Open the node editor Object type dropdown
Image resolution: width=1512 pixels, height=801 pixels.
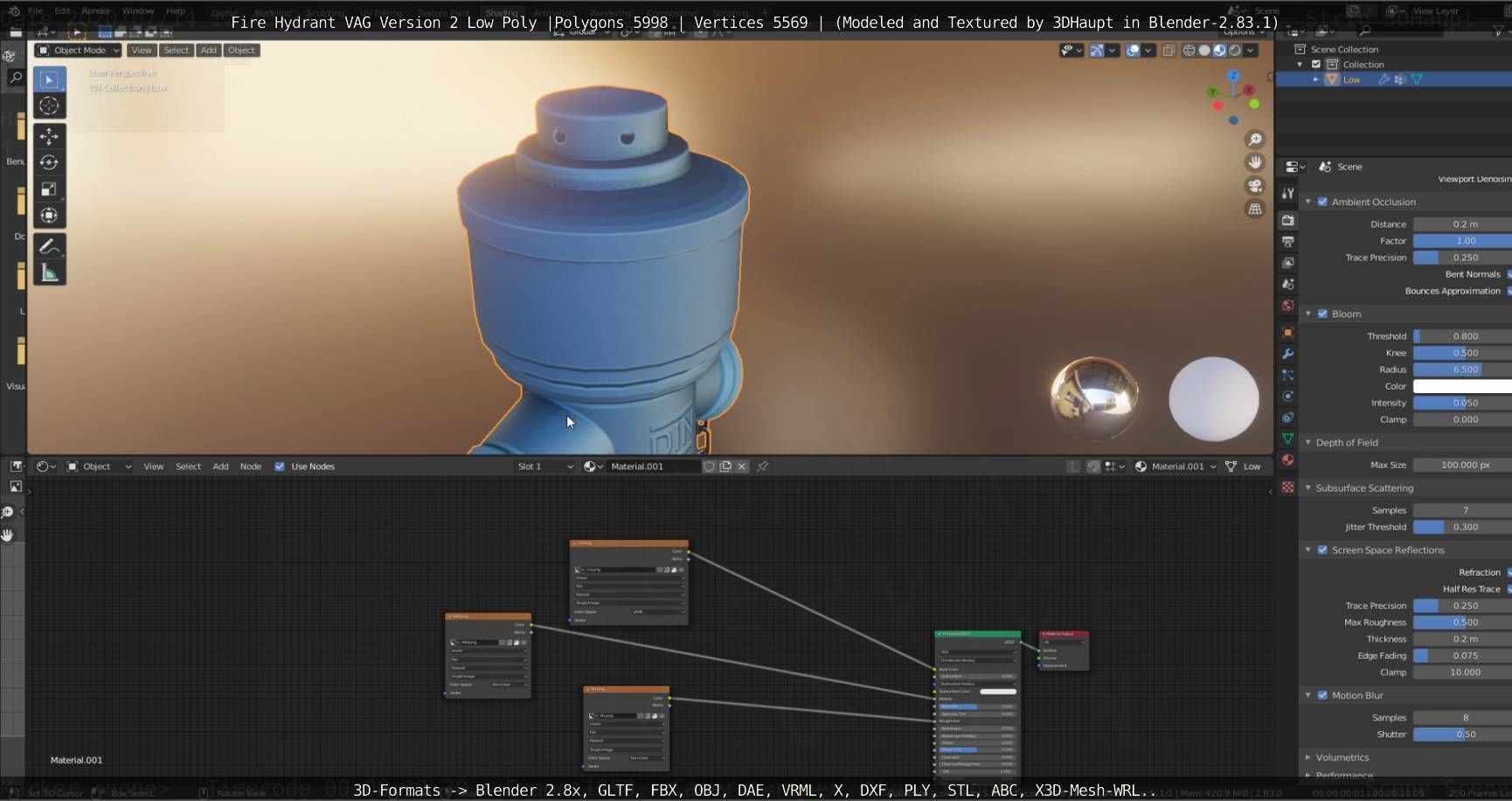coord(100,466)
